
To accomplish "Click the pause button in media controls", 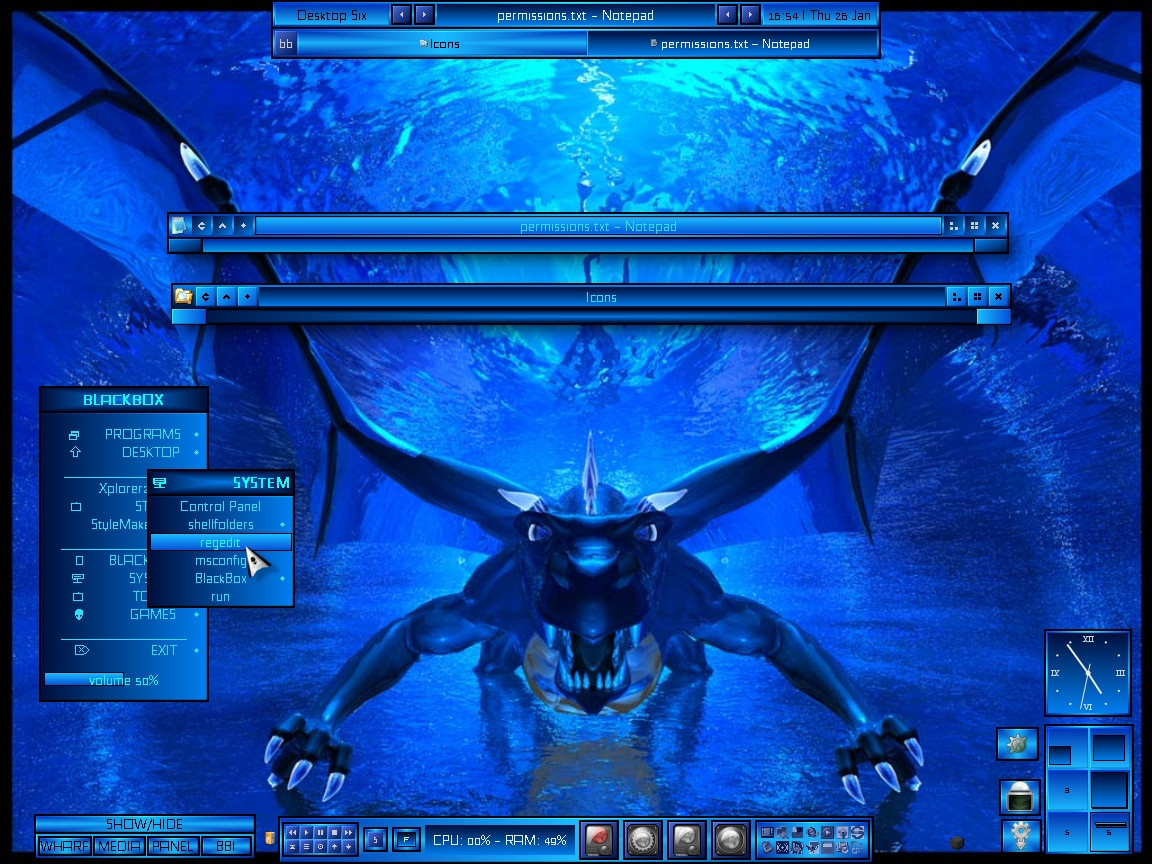I will tap(320, 832).
